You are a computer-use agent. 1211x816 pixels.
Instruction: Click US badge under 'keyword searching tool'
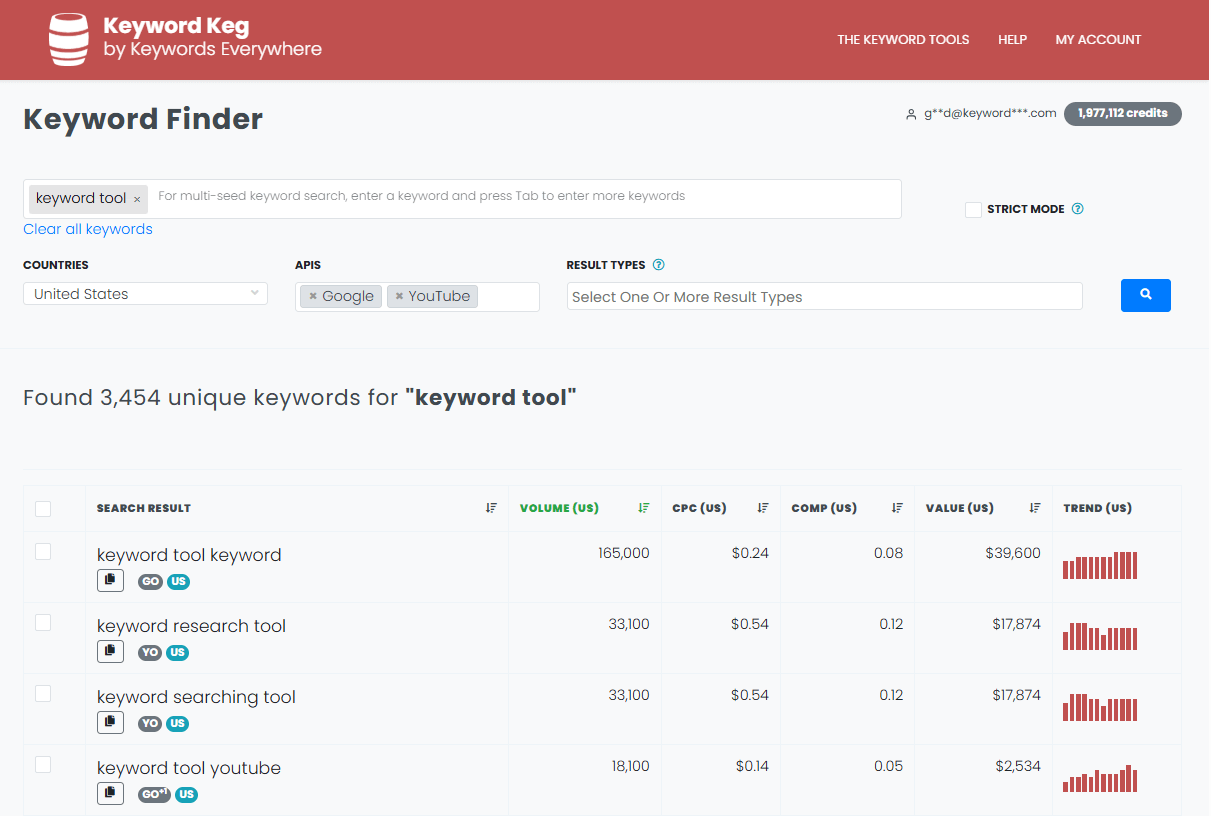178,723
